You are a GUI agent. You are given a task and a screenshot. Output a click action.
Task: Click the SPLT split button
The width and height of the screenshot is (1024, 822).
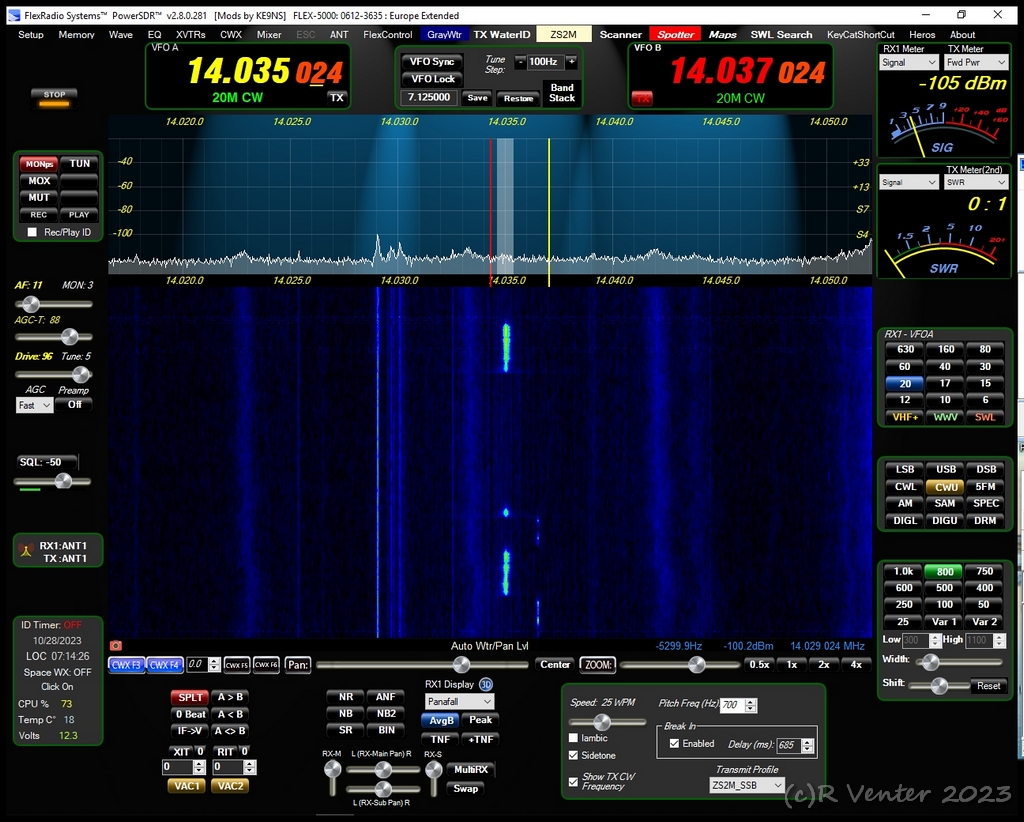click(x=190, y=697)
